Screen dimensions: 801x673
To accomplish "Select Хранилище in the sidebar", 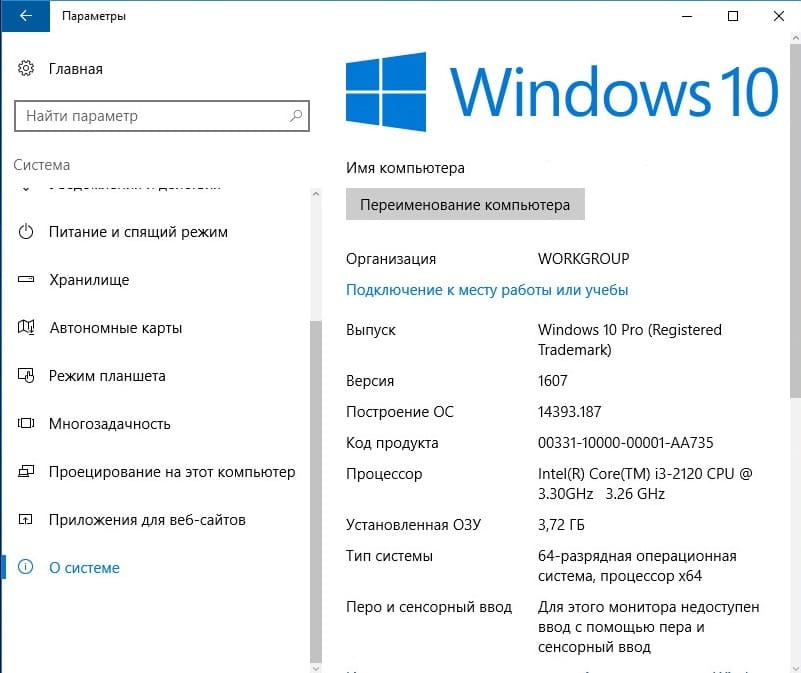I will coord(89,280).
